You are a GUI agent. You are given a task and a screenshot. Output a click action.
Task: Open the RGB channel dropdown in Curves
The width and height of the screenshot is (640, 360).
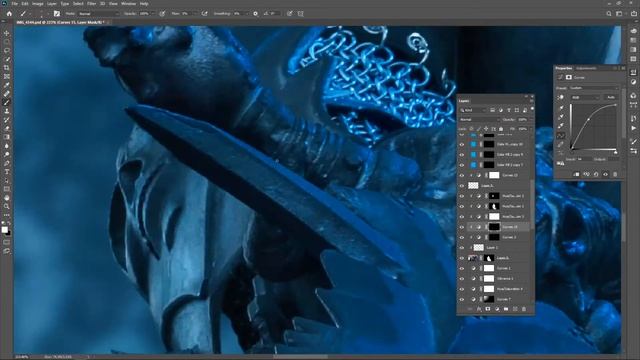tap(585, 98)
